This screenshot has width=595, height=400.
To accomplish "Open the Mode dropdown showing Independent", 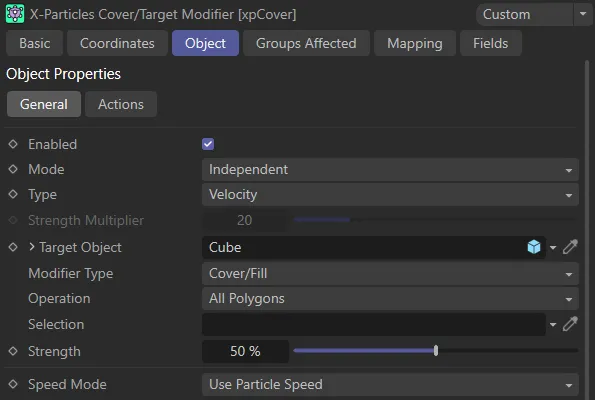I will coord(390,170).
